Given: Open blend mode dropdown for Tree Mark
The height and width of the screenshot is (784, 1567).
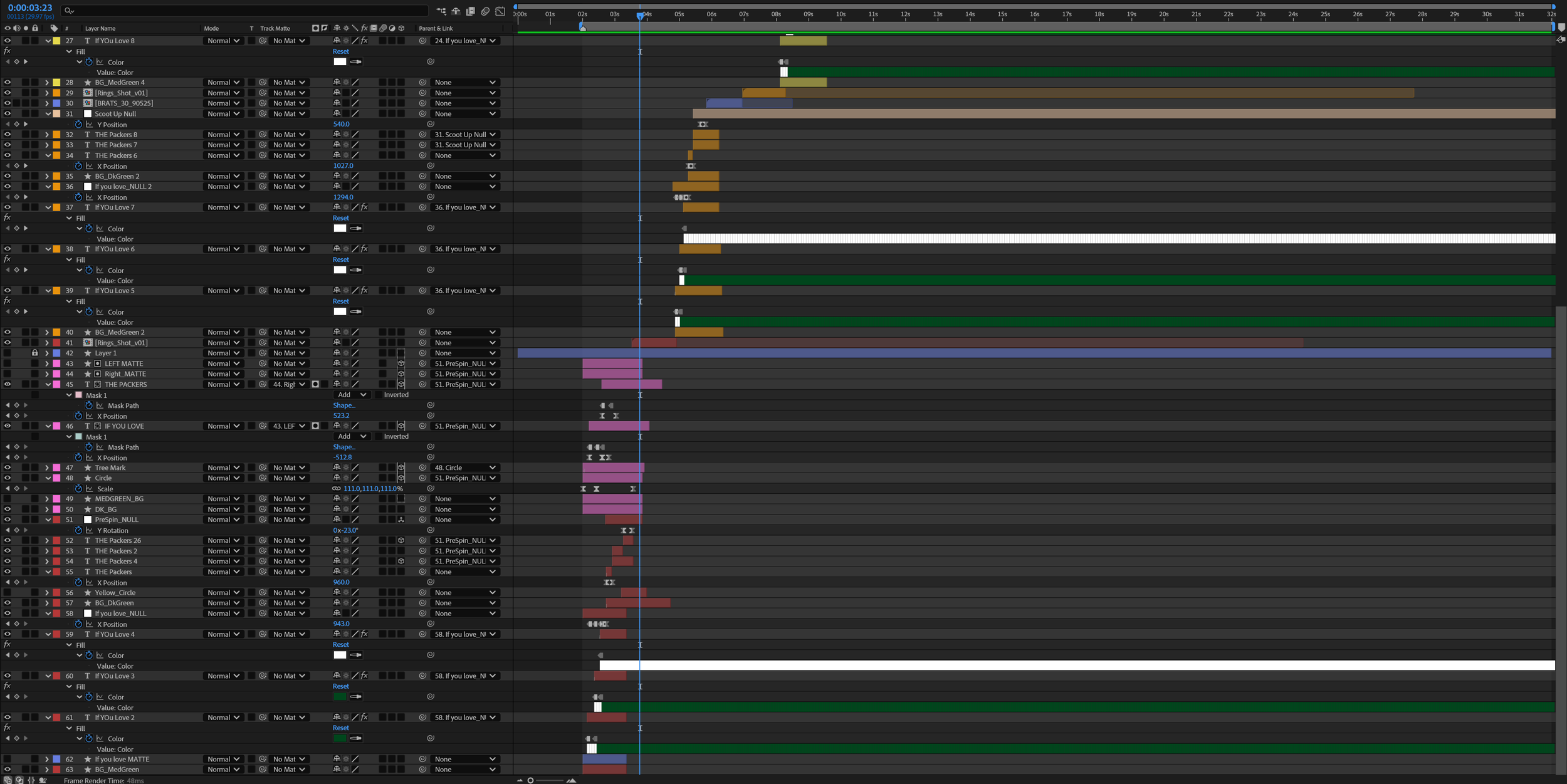Looking at the screenshot, I should (x=223, y=468).
